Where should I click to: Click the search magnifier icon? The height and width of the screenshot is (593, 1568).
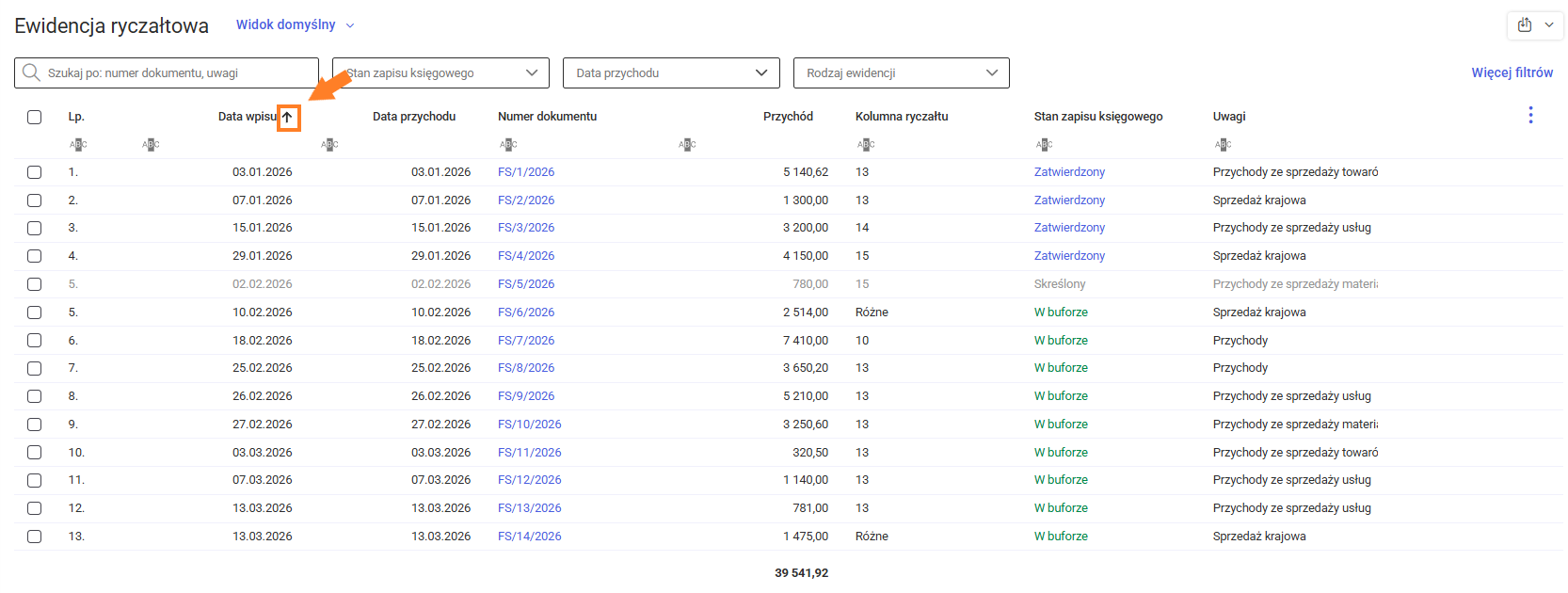(31, 72)
